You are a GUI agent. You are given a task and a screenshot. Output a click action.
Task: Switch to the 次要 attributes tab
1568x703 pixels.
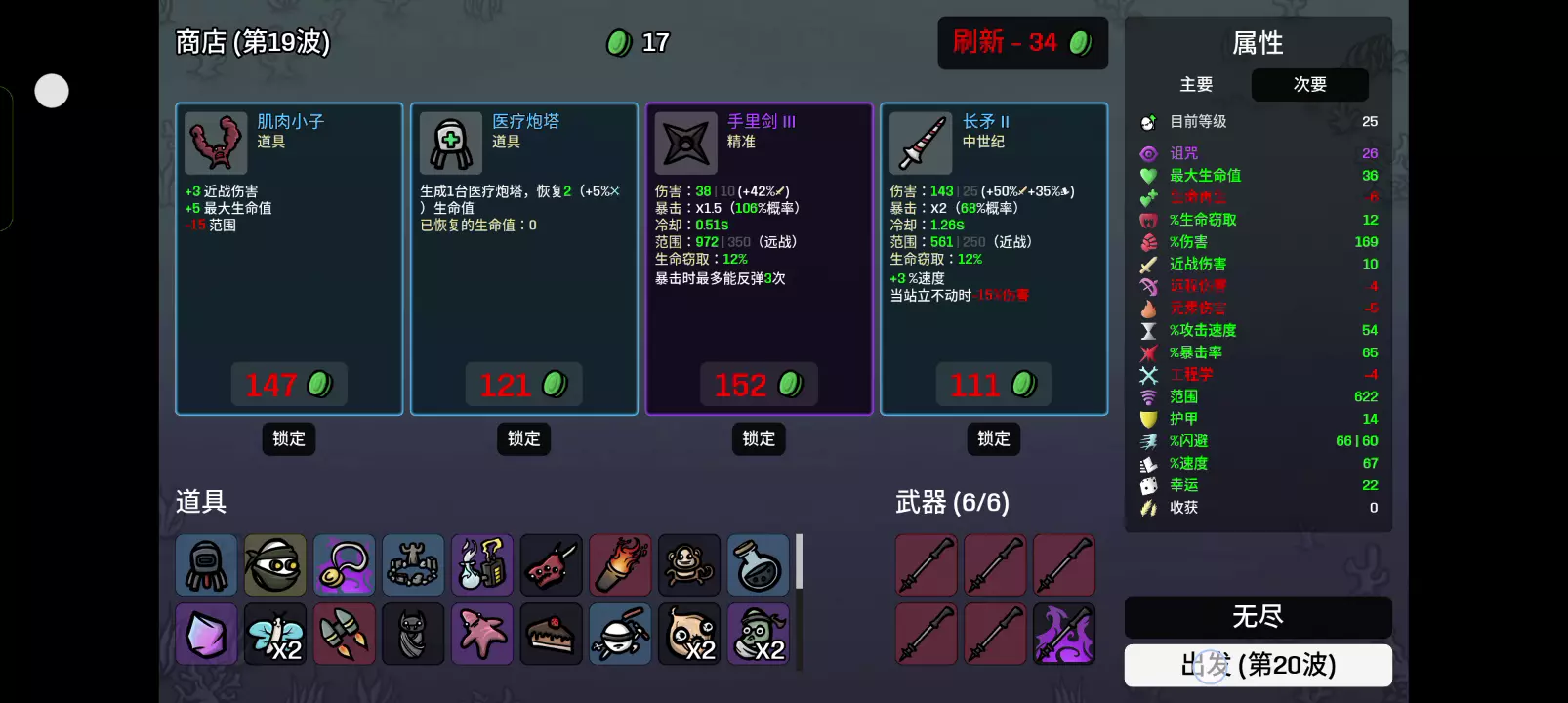[1310, 85]
